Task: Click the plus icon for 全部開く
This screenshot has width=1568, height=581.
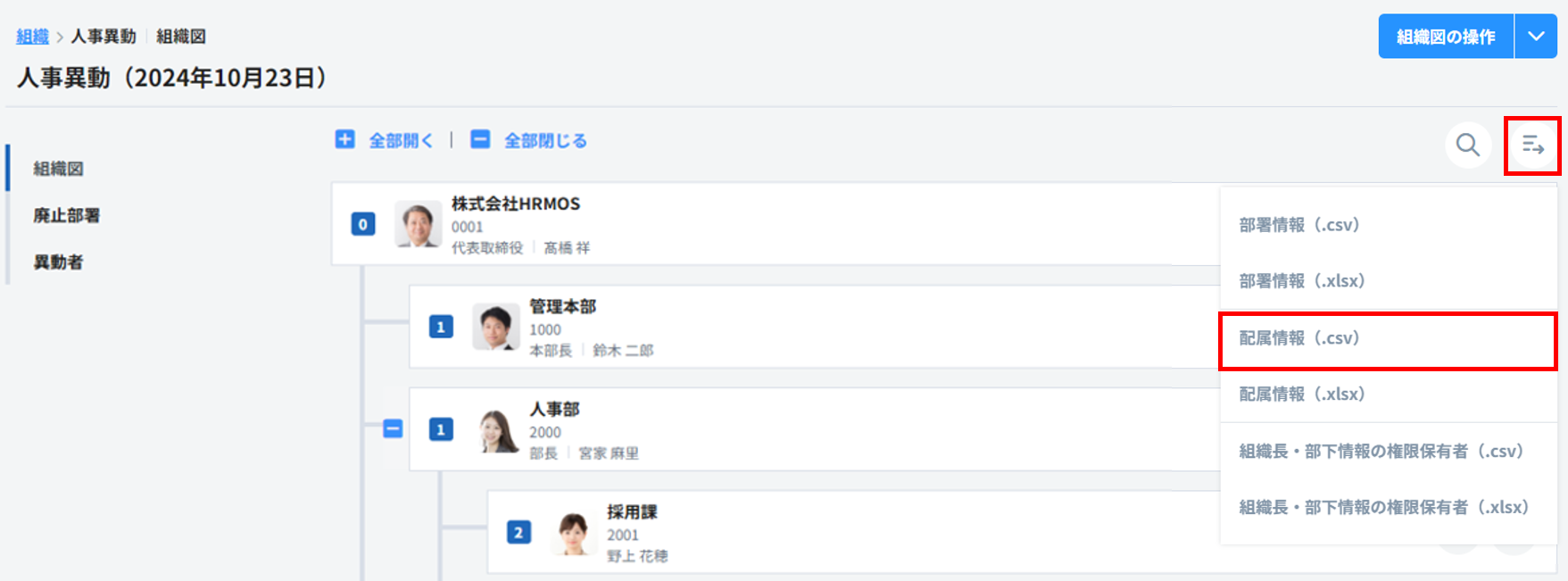Action: [x=345, y=139]
